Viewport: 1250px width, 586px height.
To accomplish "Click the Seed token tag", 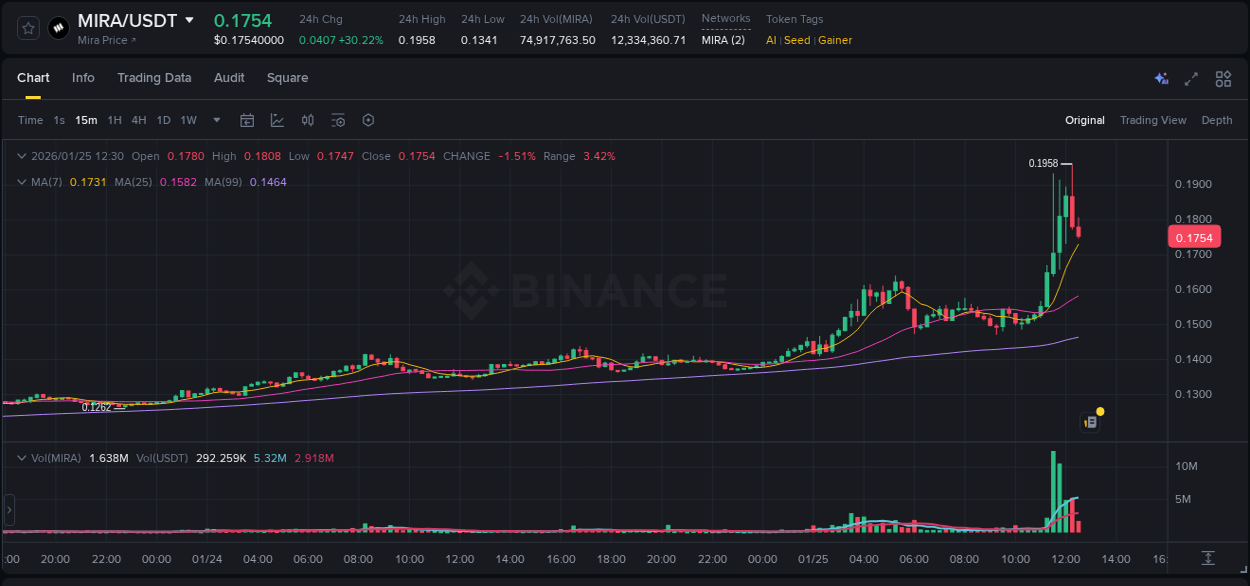I will [x=796, y=40].
